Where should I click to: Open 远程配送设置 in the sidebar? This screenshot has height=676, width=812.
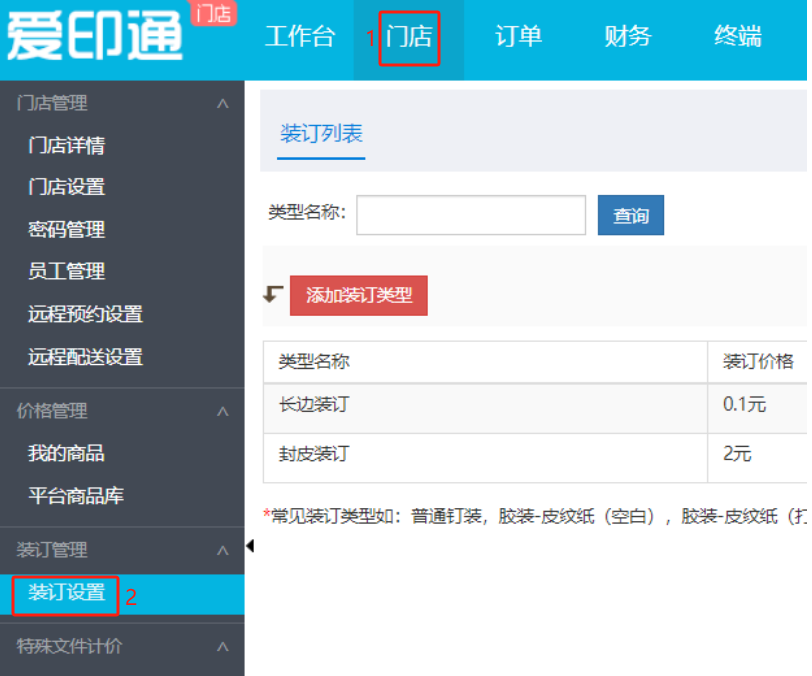click(85, 357)
